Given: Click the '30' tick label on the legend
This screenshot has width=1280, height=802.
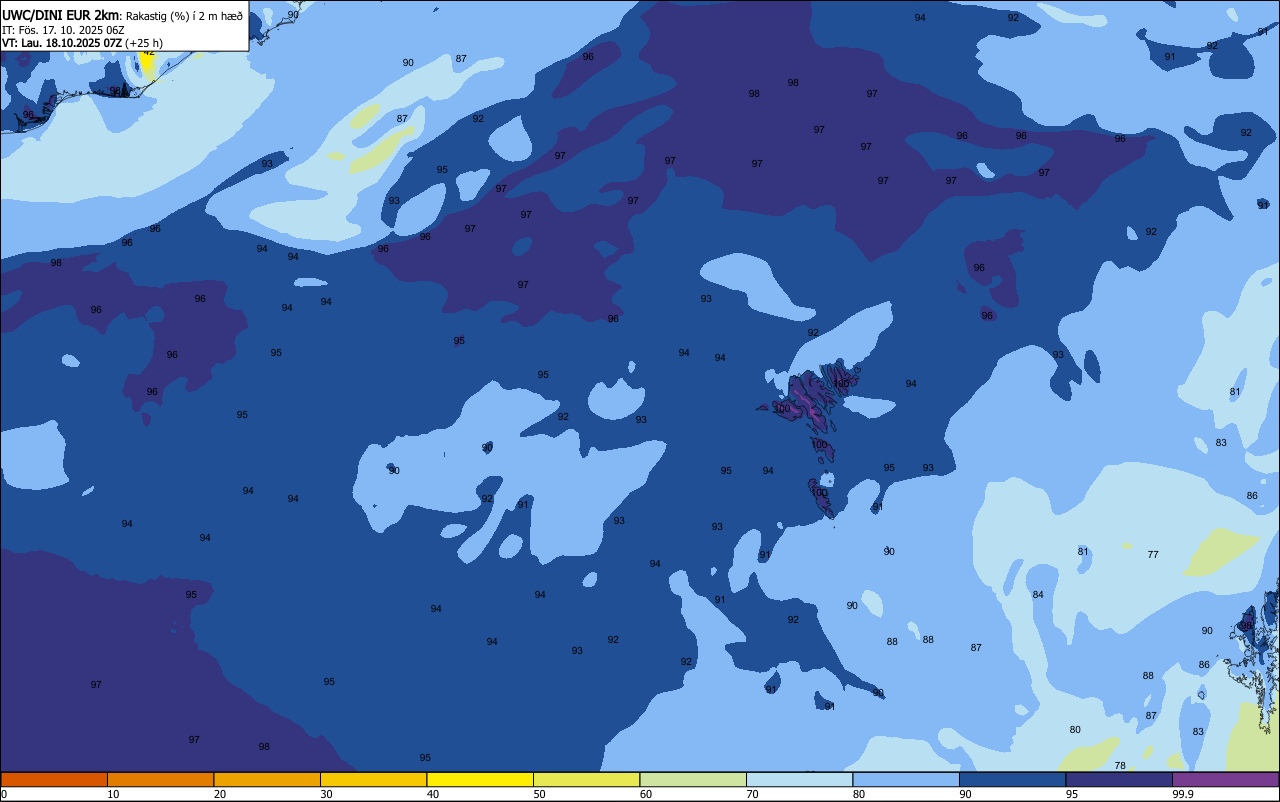Looking at the screenshot, I should [326, 794].
